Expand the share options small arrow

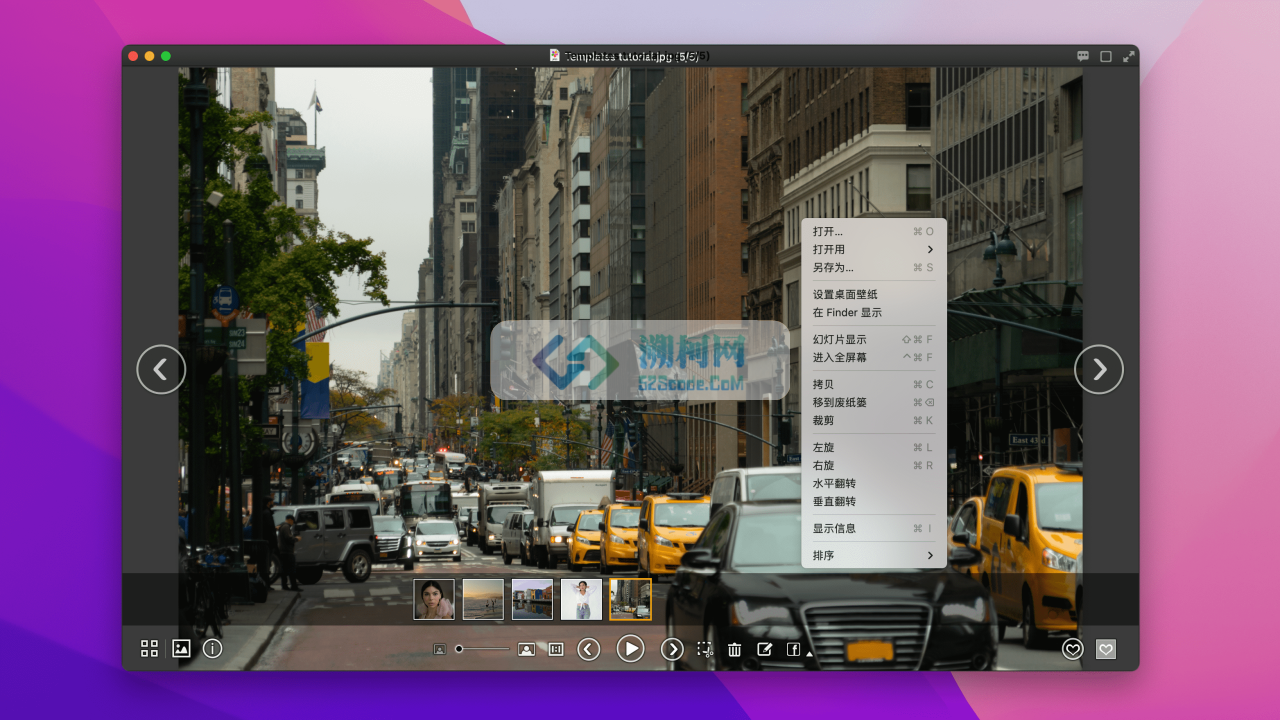809,652
